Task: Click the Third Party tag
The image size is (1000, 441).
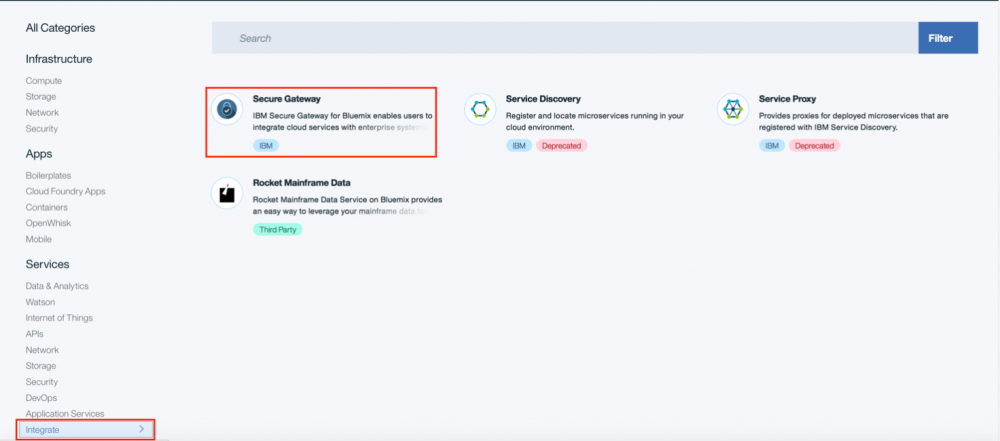Action: click(x=277, y=229)
